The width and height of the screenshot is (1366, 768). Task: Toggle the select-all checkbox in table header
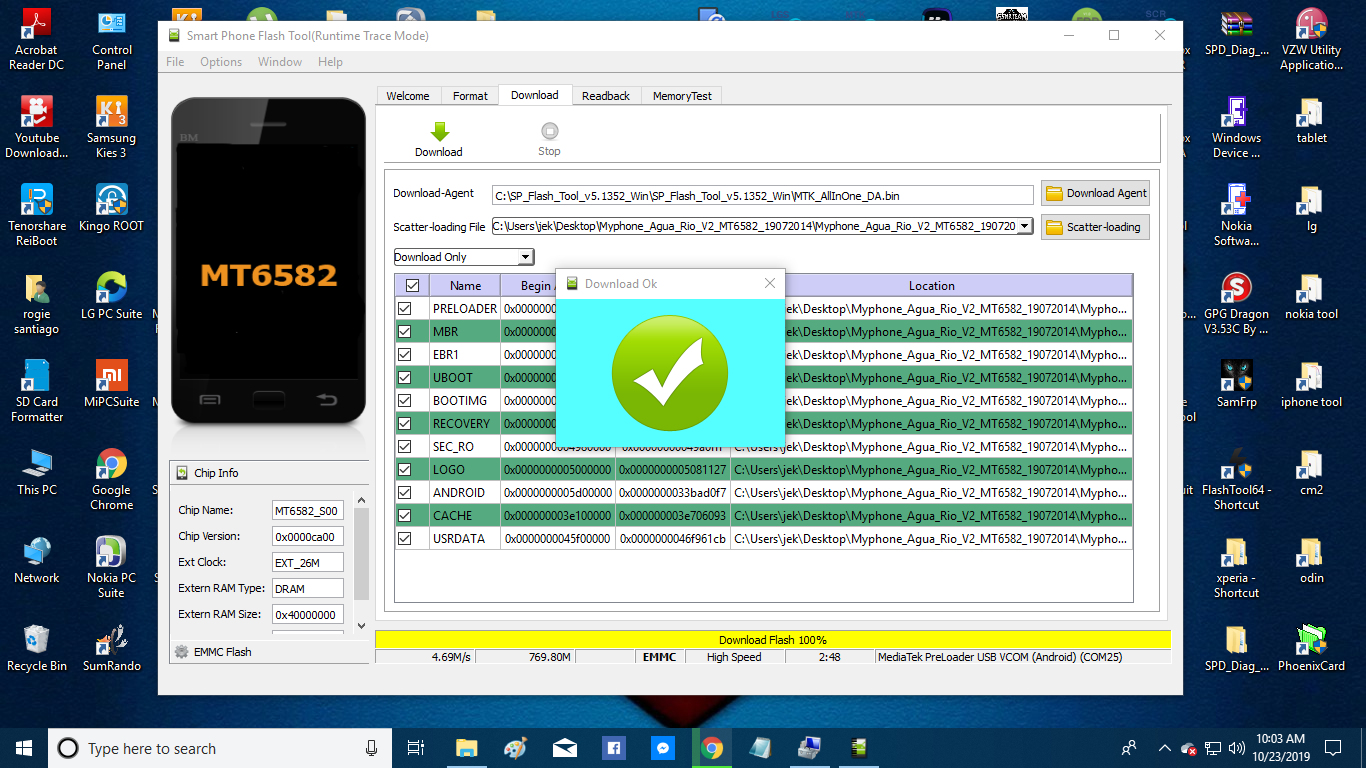tap(411, 286)
